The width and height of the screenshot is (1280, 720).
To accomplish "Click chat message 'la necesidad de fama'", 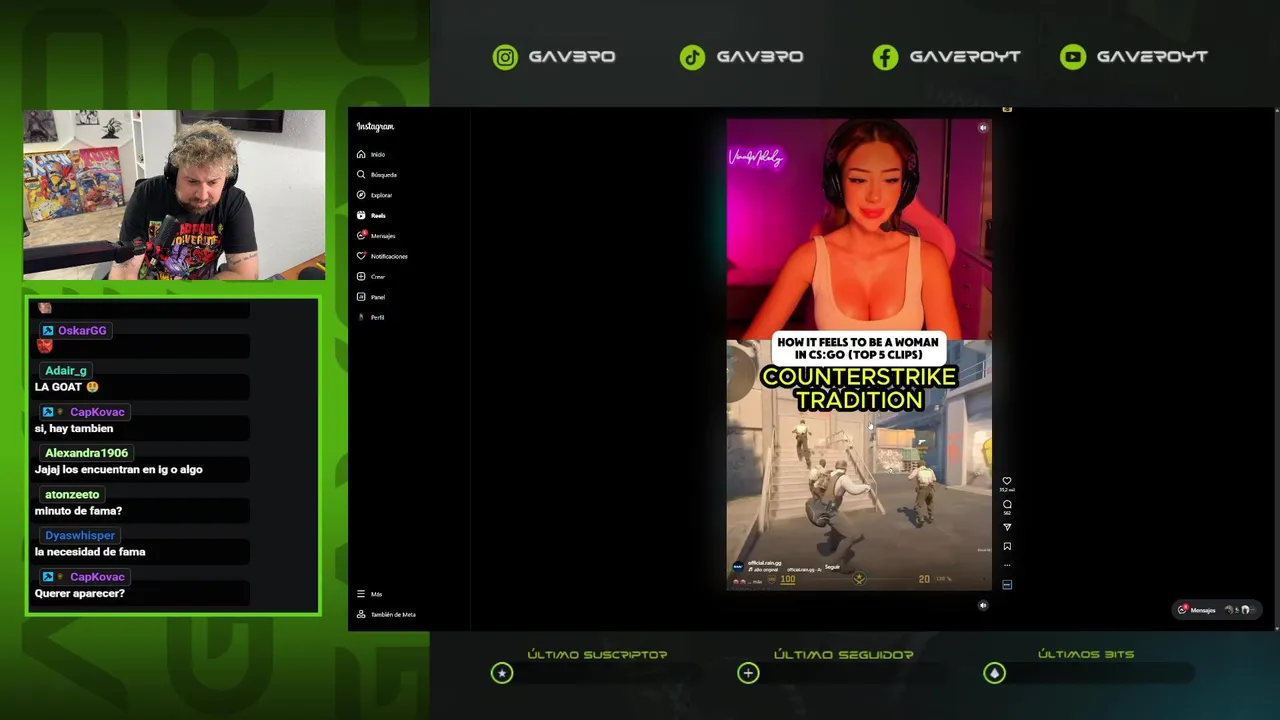I will pos(90,552).
